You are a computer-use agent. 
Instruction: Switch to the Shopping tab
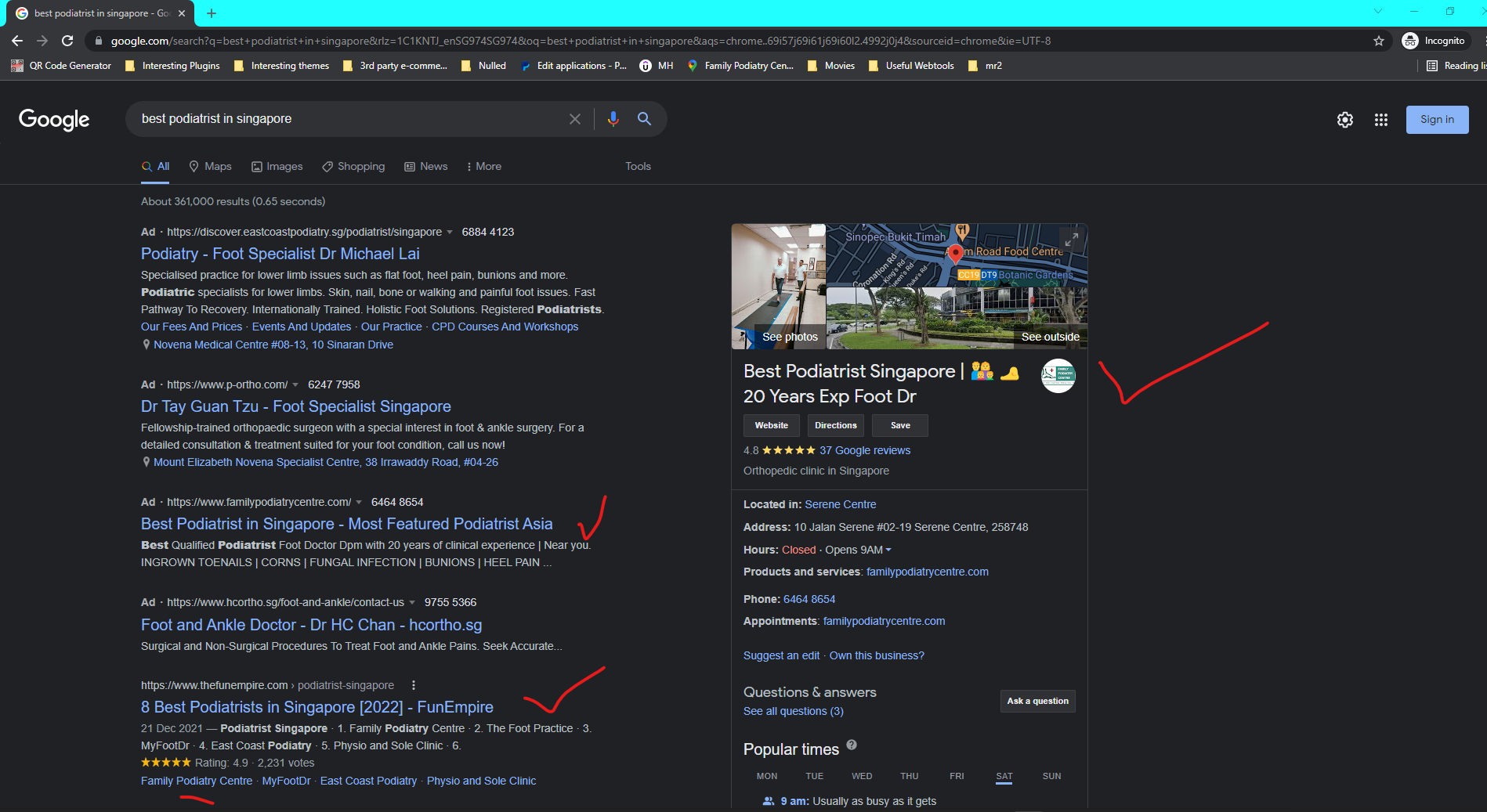353,166
